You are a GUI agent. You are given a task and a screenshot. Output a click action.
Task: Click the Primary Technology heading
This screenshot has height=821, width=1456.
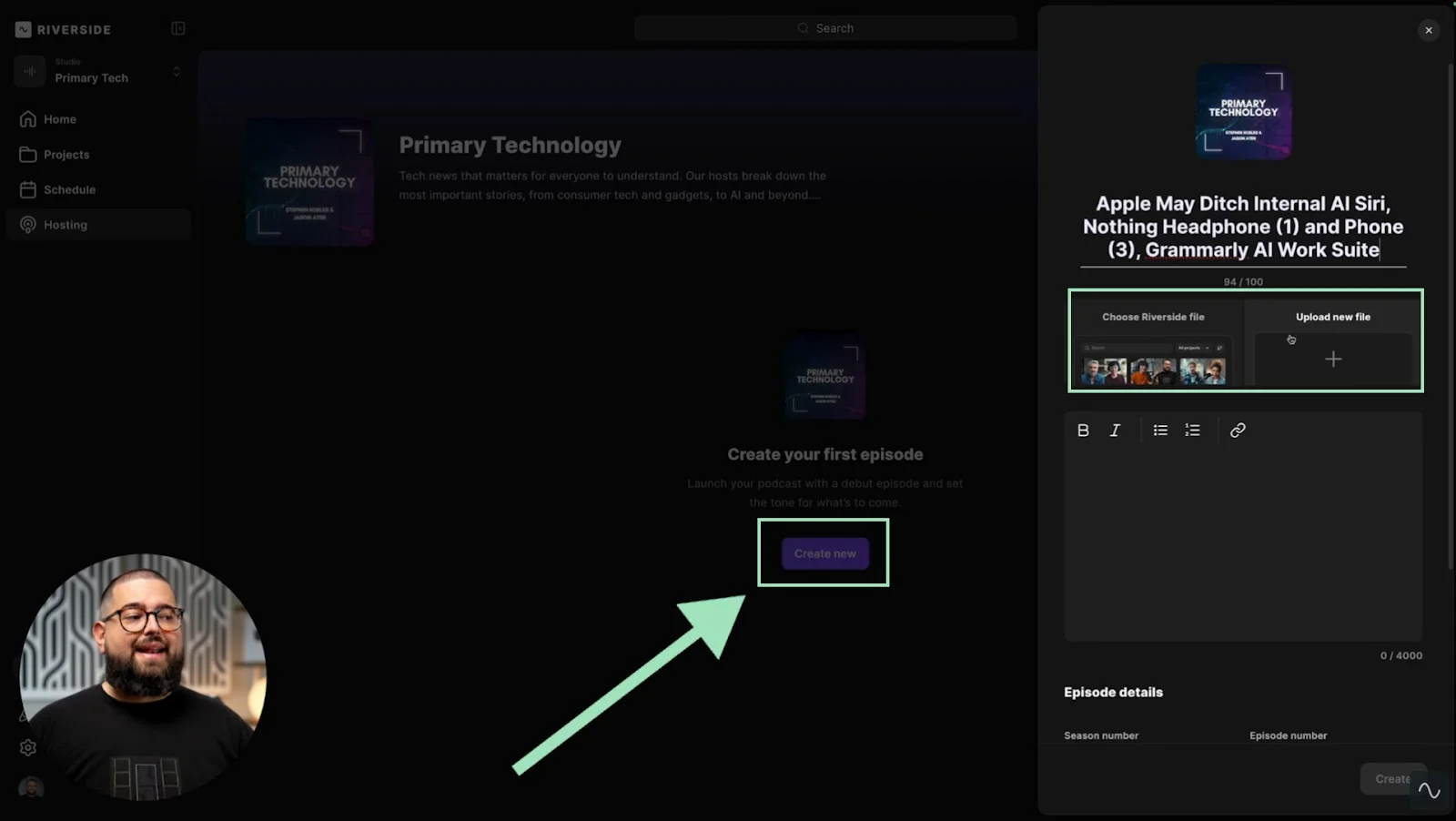point(510,145)
